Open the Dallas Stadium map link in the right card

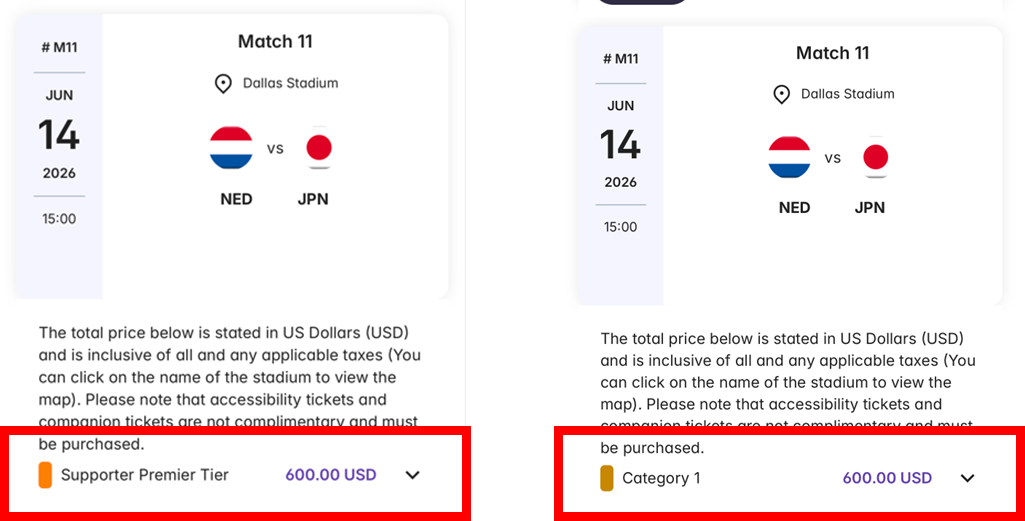click(847, 94)
